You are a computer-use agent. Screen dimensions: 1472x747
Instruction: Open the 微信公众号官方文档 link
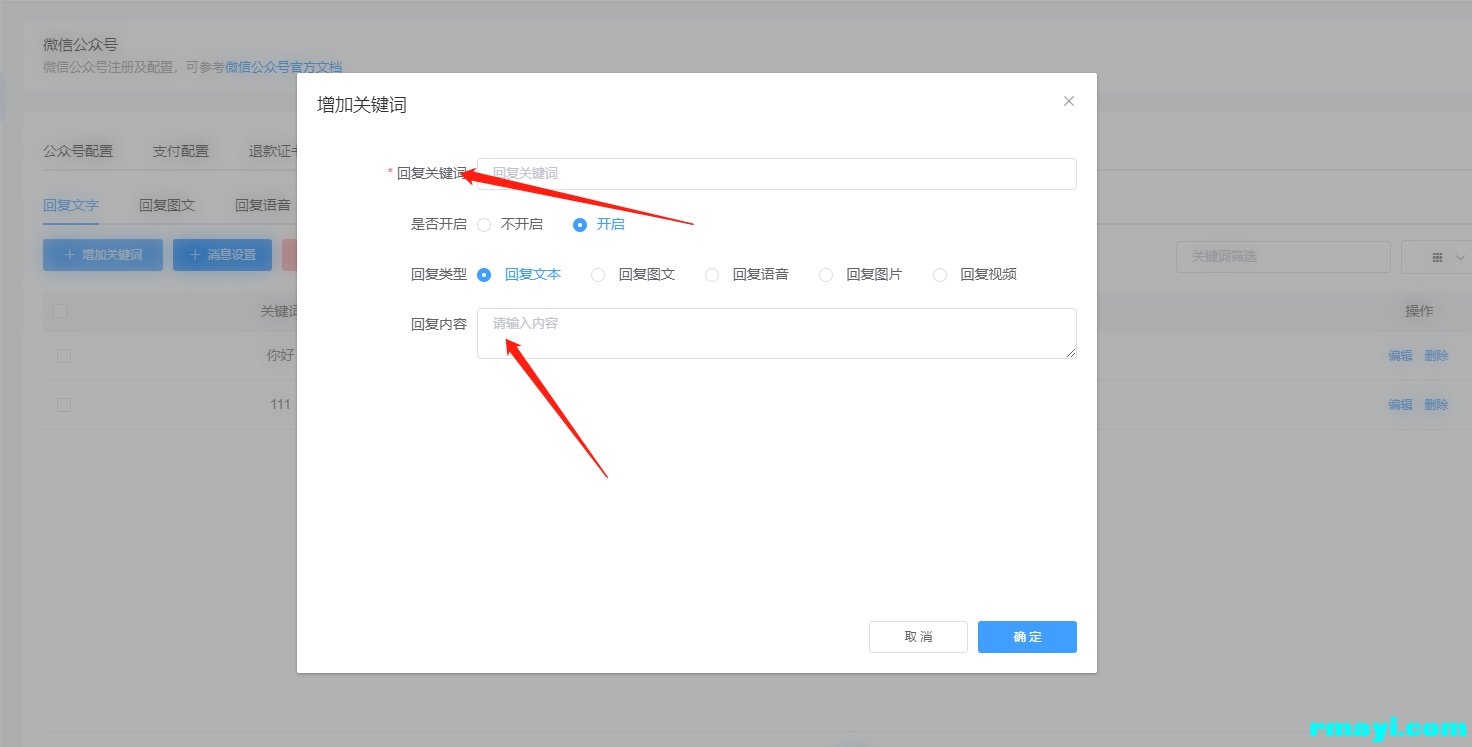click(x=283, y=67)
